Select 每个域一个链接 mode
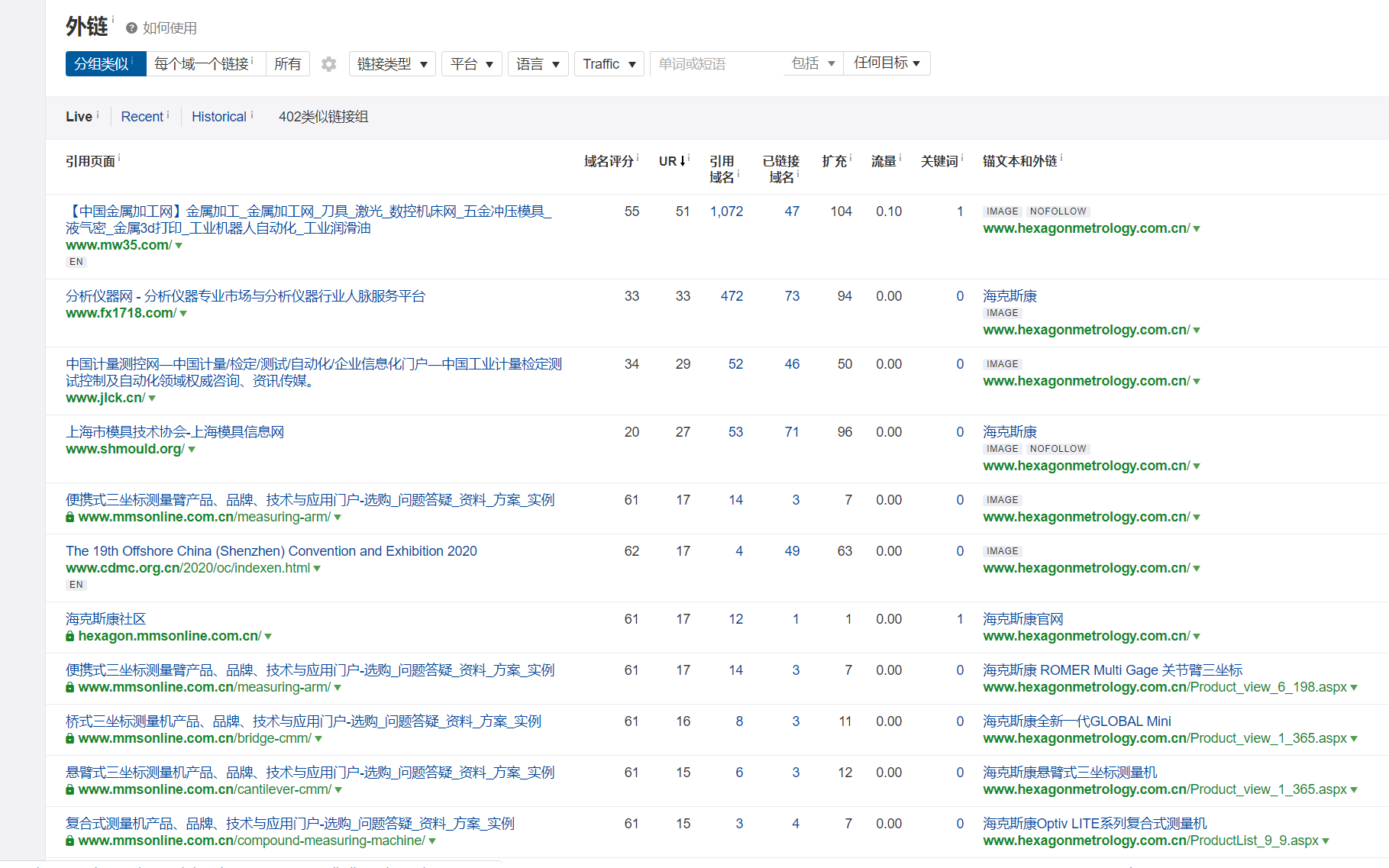Viewport: 1389px width, 868px height. [x=205, y=64]
